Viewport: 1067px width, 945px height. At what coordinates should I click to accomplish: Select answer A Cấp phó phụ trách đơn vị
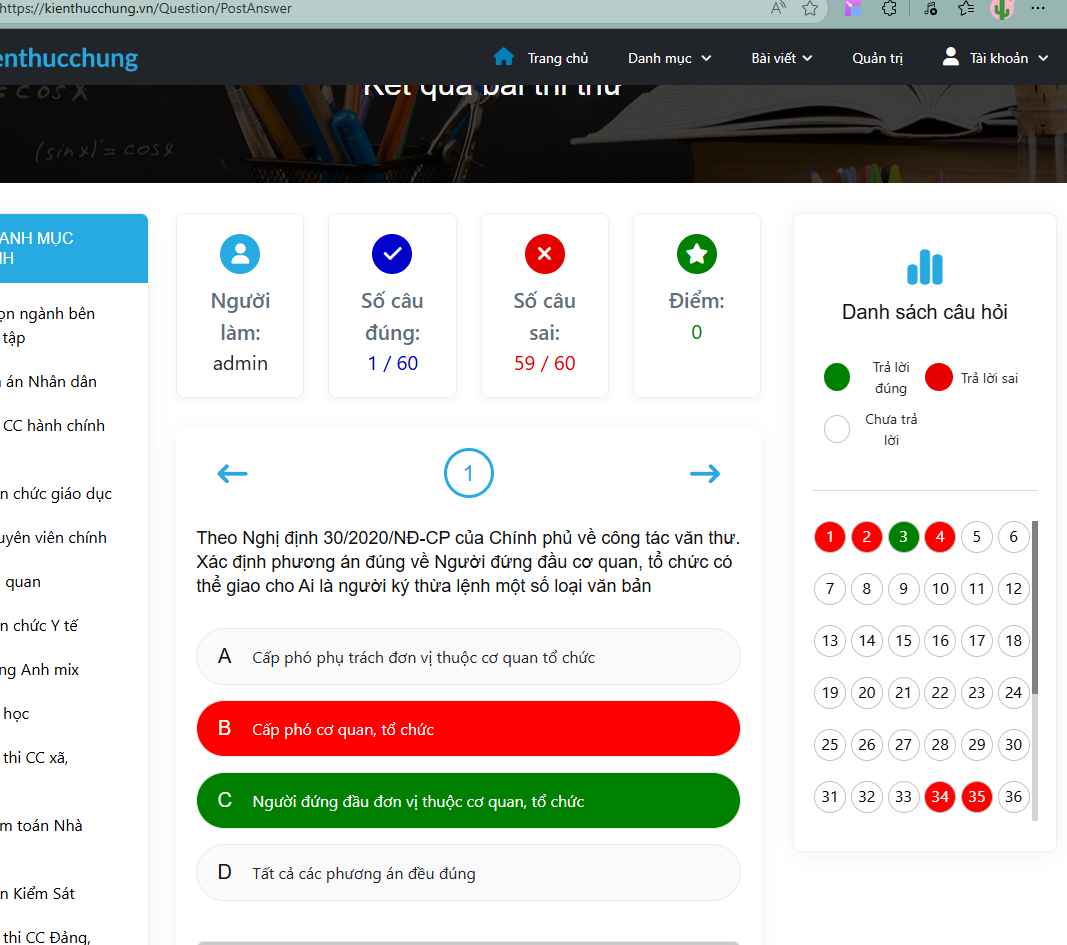468,657
